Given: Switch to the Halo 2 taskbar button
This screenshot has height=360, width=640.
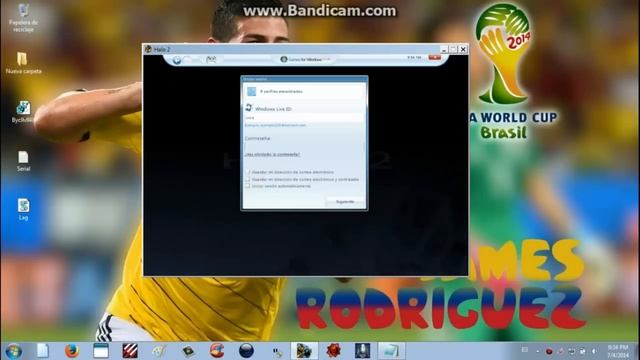Looking at the screenshot, I should [x=304, y=351].
